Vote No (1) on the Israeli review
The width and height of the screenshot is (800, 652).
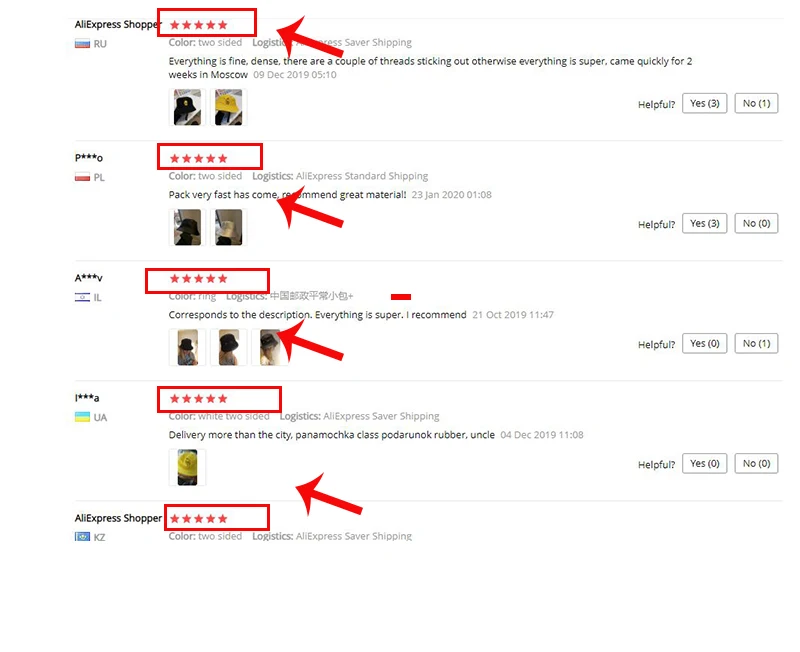[756, 343]
